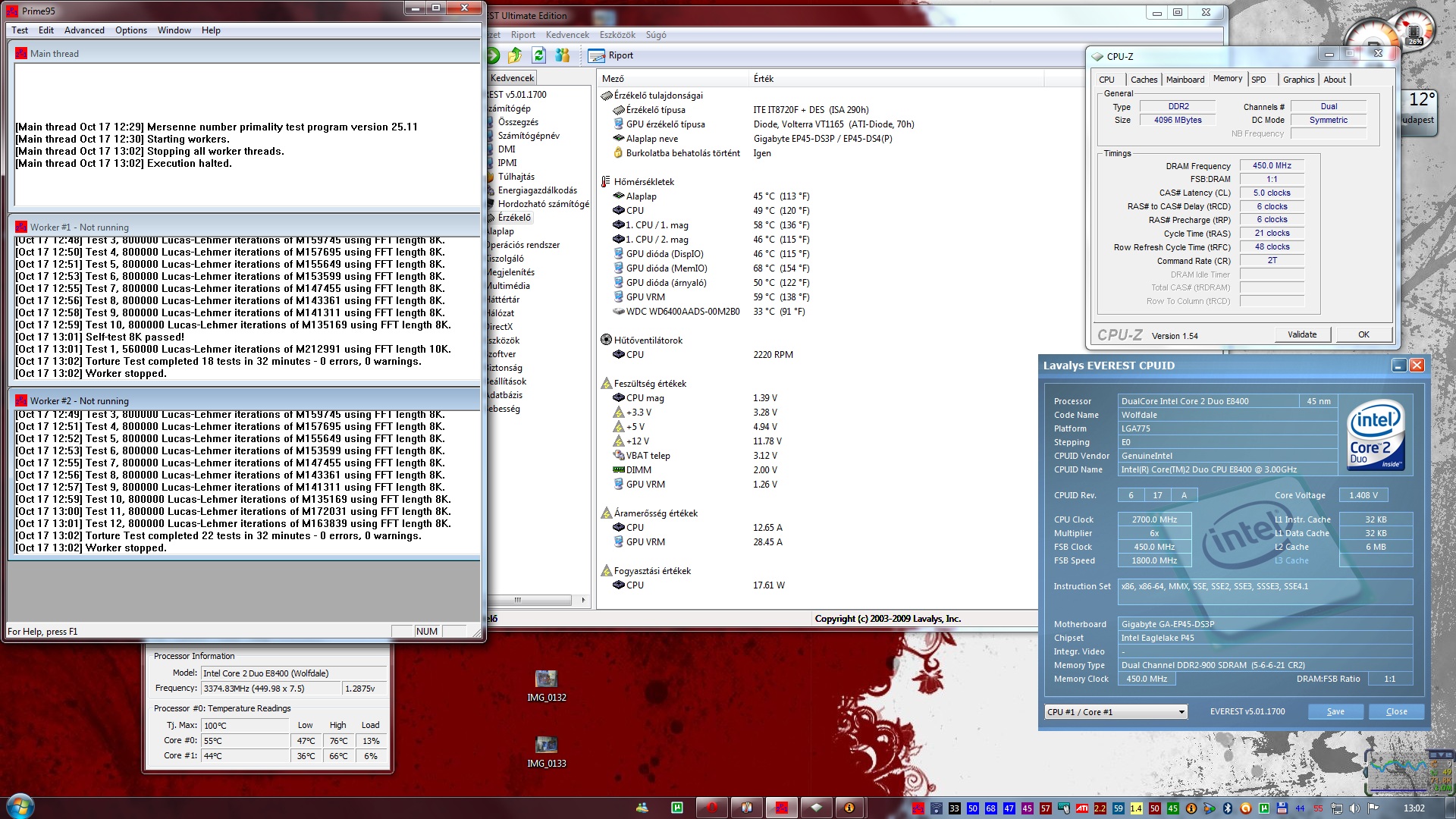The height and width of the screenshot is (819, 1456).
Task: Open the IMG_0133 desktop image
Action: 547,752
